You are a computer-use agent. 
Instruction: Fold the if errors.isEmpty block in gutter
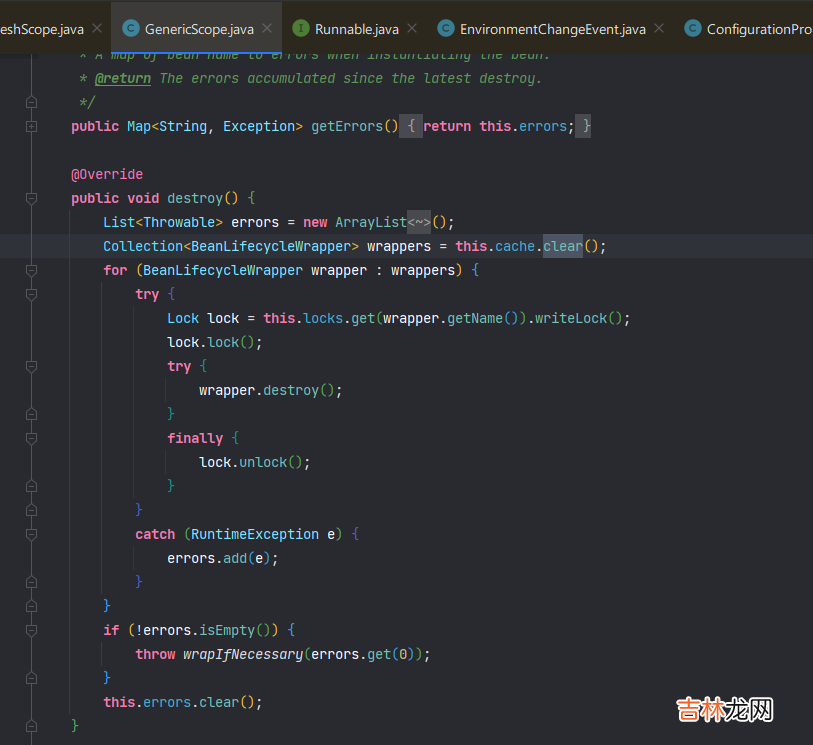click(x=31, y=630)
